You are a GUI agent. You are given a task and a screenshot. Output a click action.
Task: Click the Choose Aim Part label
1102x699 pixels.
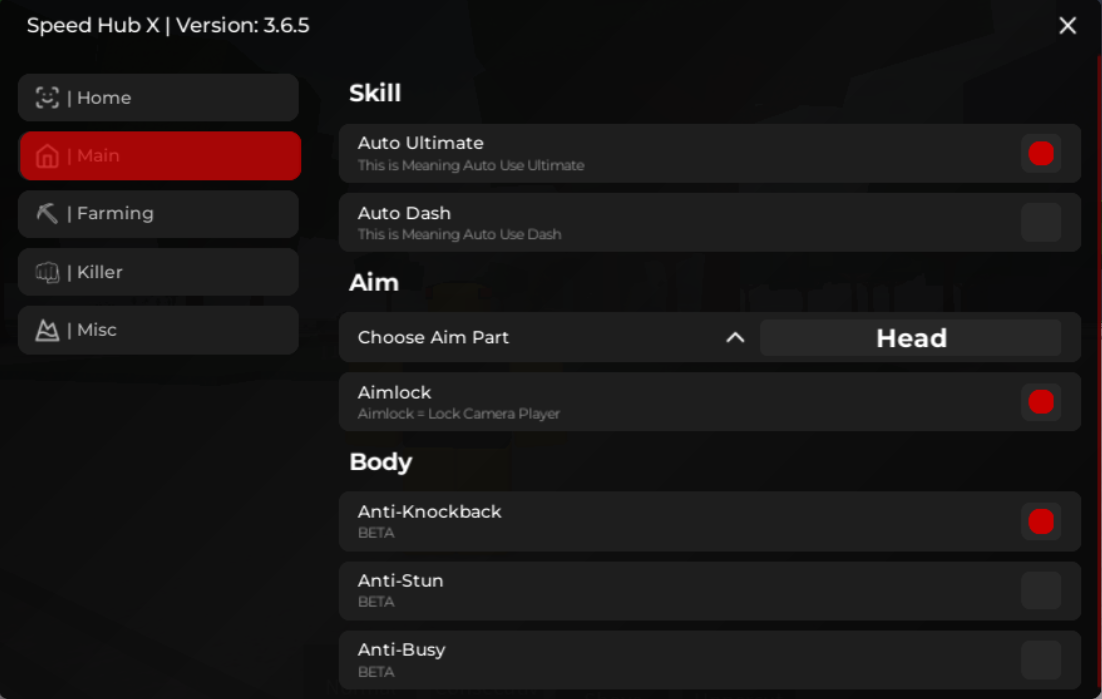433,338
